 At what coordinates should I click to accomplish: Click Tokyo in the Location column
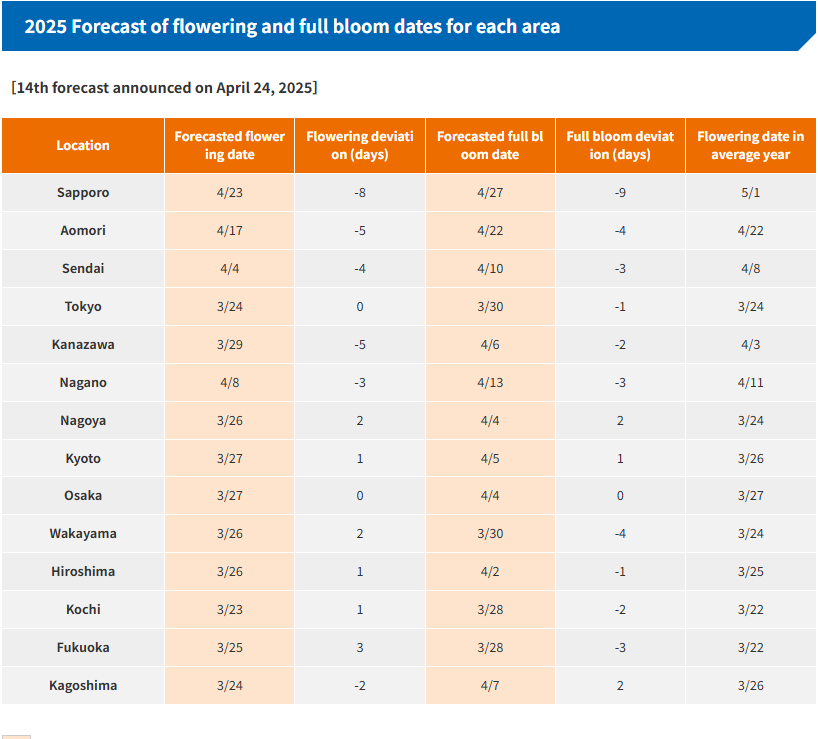tap(83, 306)
